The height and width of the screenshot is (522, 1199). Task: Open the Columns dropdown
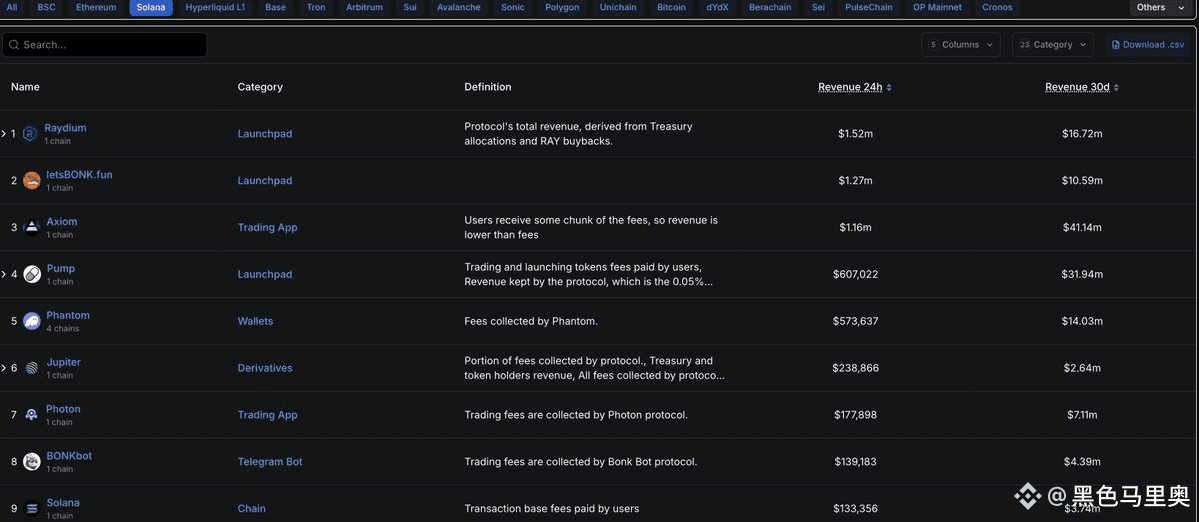(960, 45)
